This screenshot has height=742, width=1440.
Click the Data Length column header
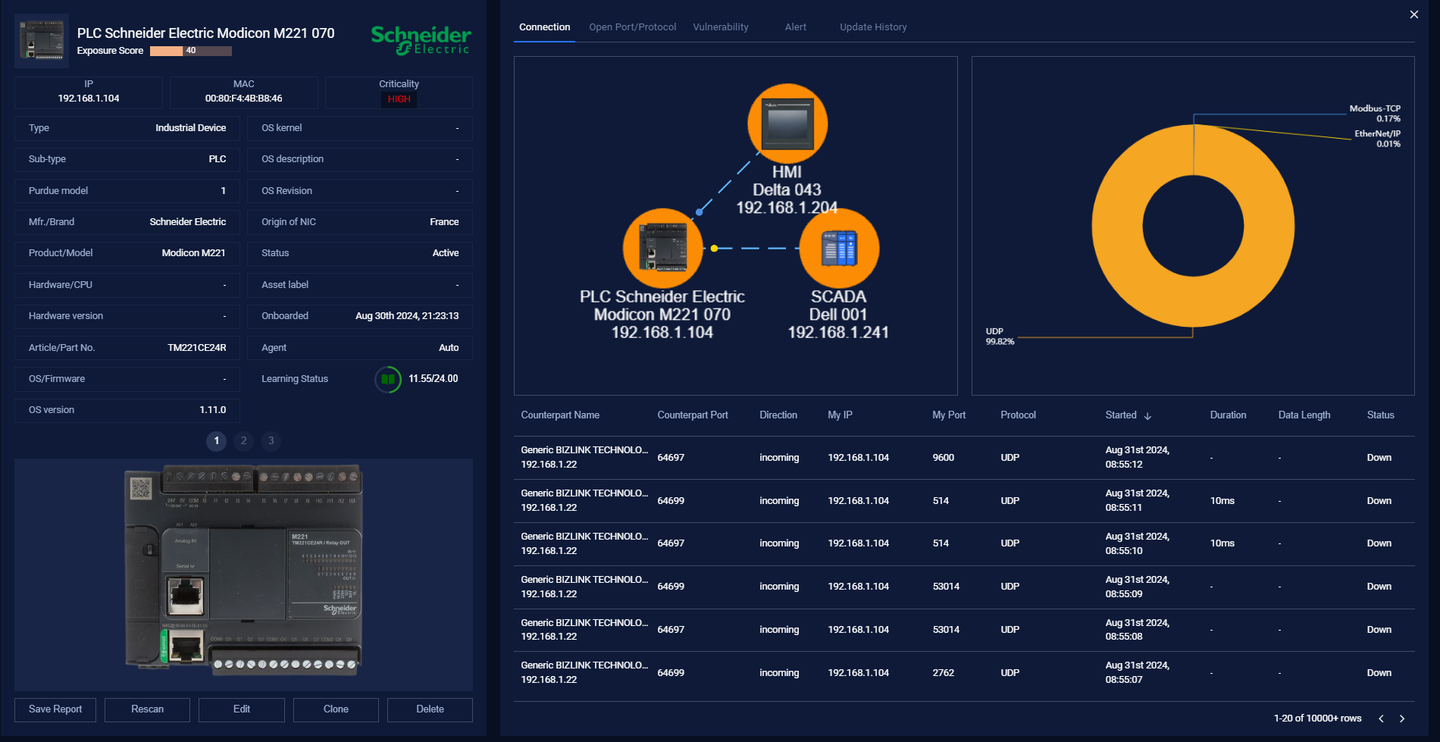coord(1304,415)
